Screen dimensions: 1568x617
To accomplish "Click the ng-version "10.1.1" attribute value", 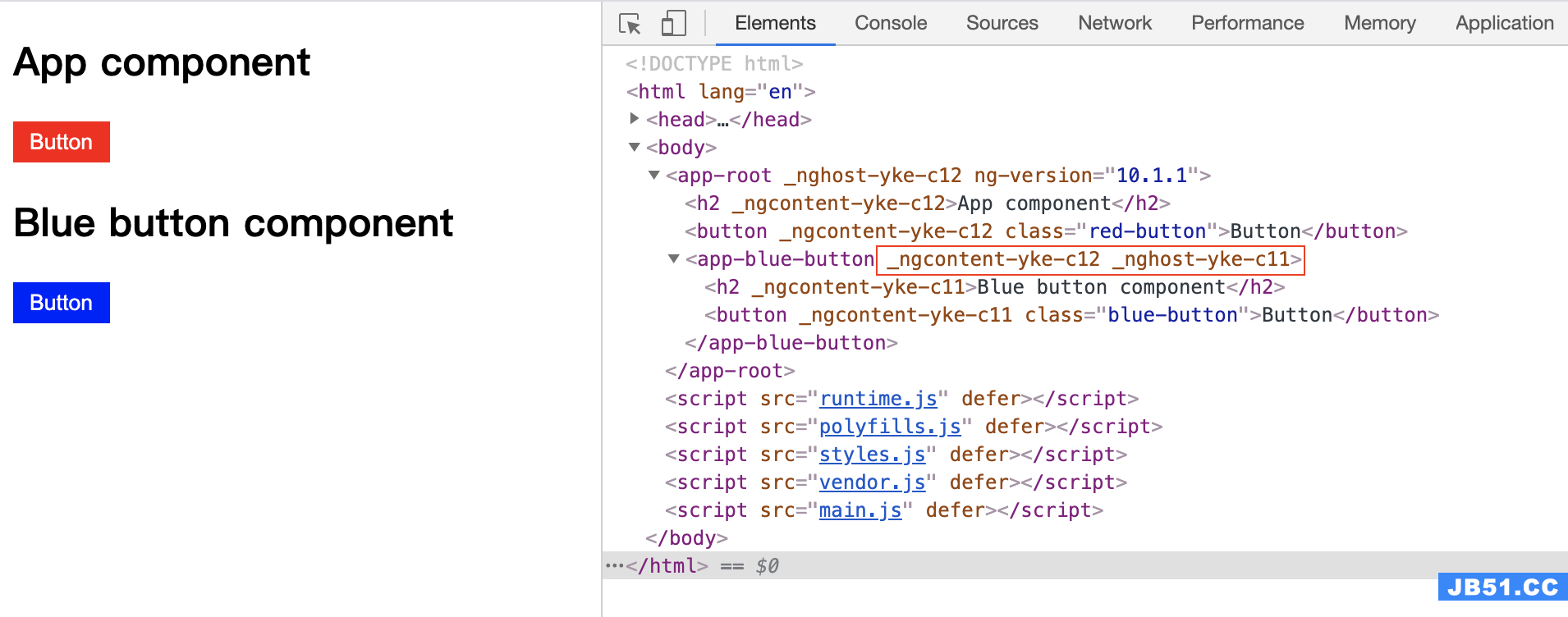I will [1152, 176].
